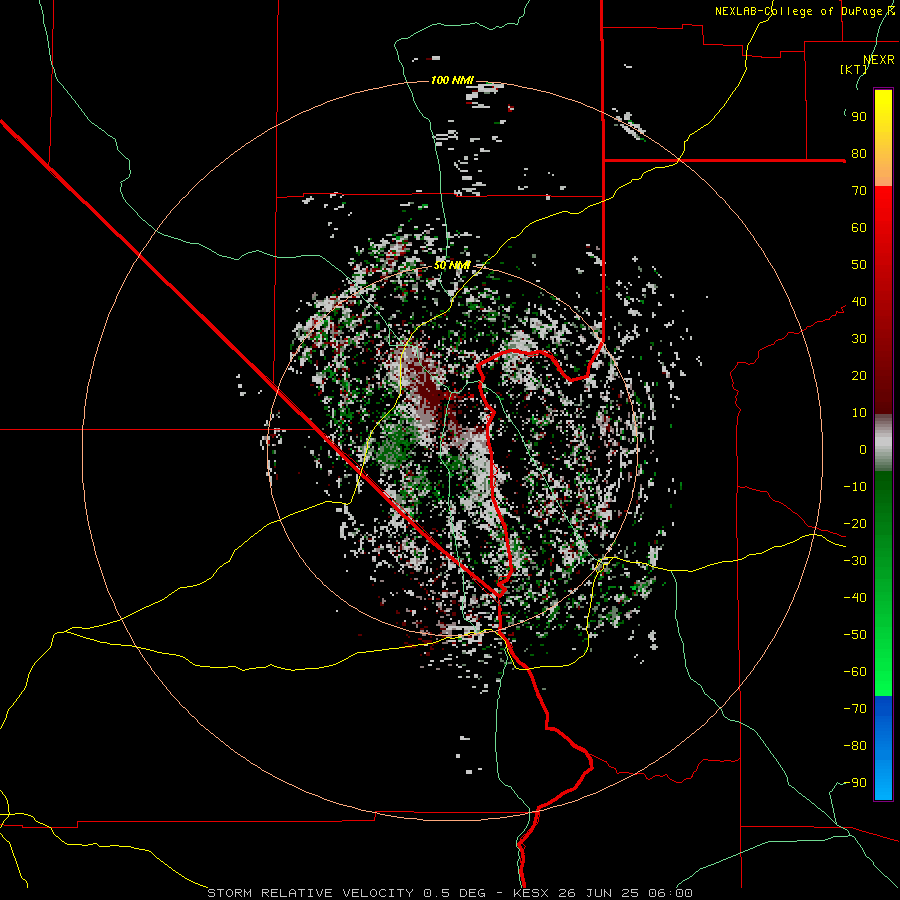Click the 30 value on the velocity scale
Viewport: 900px width, 900px height.
tap(859, 339)
